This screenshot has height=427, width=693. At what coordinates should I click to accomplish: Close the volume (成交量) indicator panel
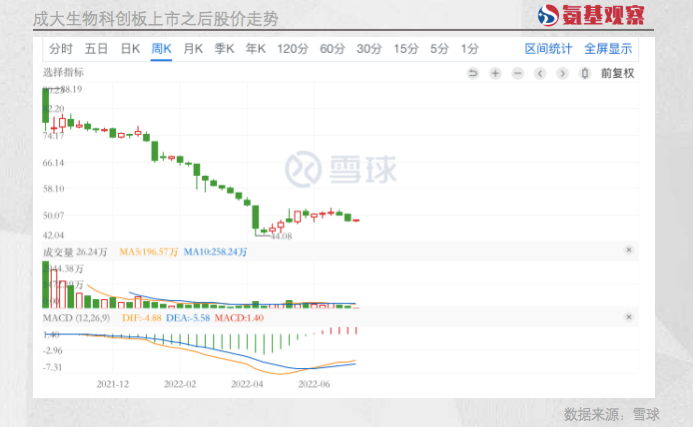[x=628, y=250]
